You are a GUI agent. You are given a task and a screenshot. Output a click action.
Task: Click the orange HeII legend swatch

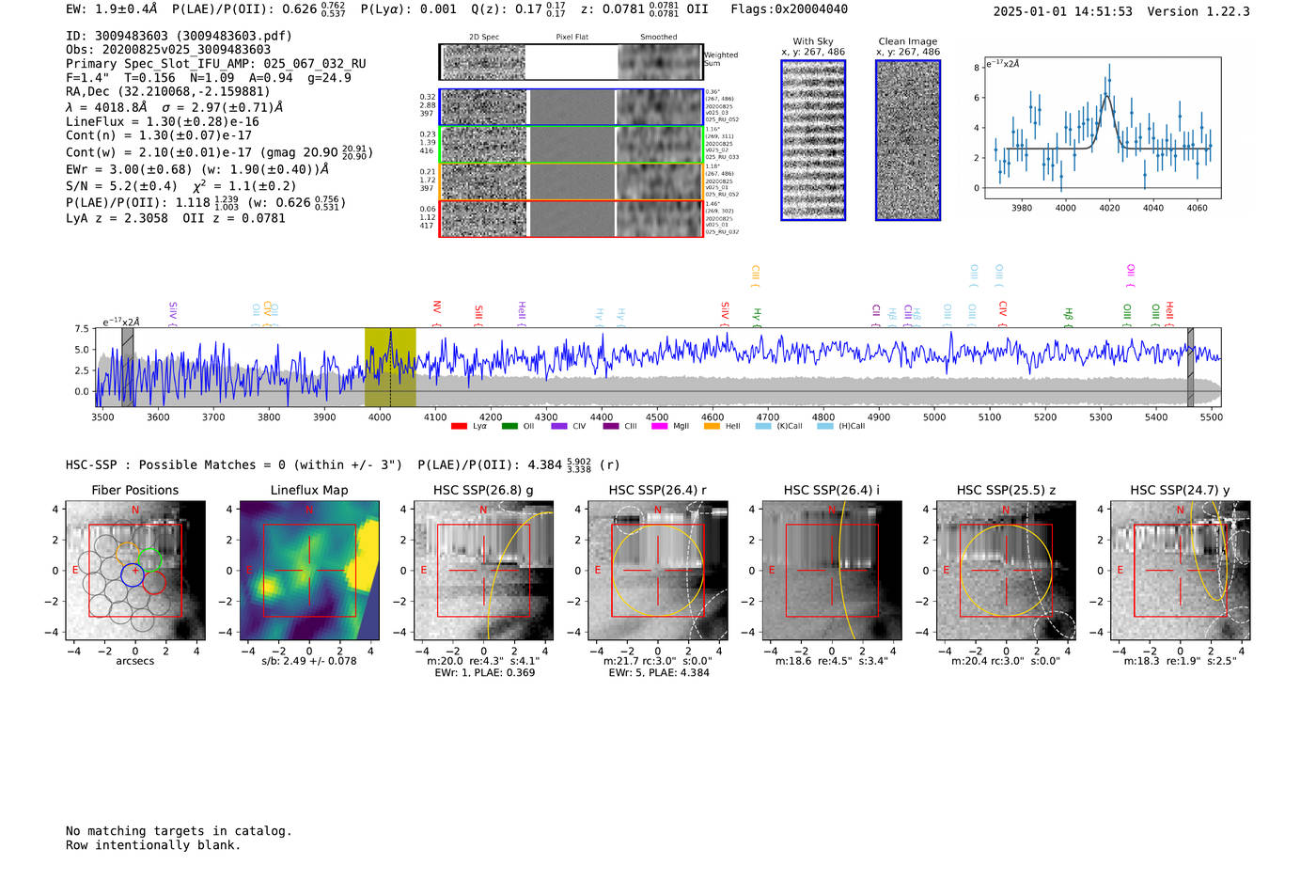(712, 426)
